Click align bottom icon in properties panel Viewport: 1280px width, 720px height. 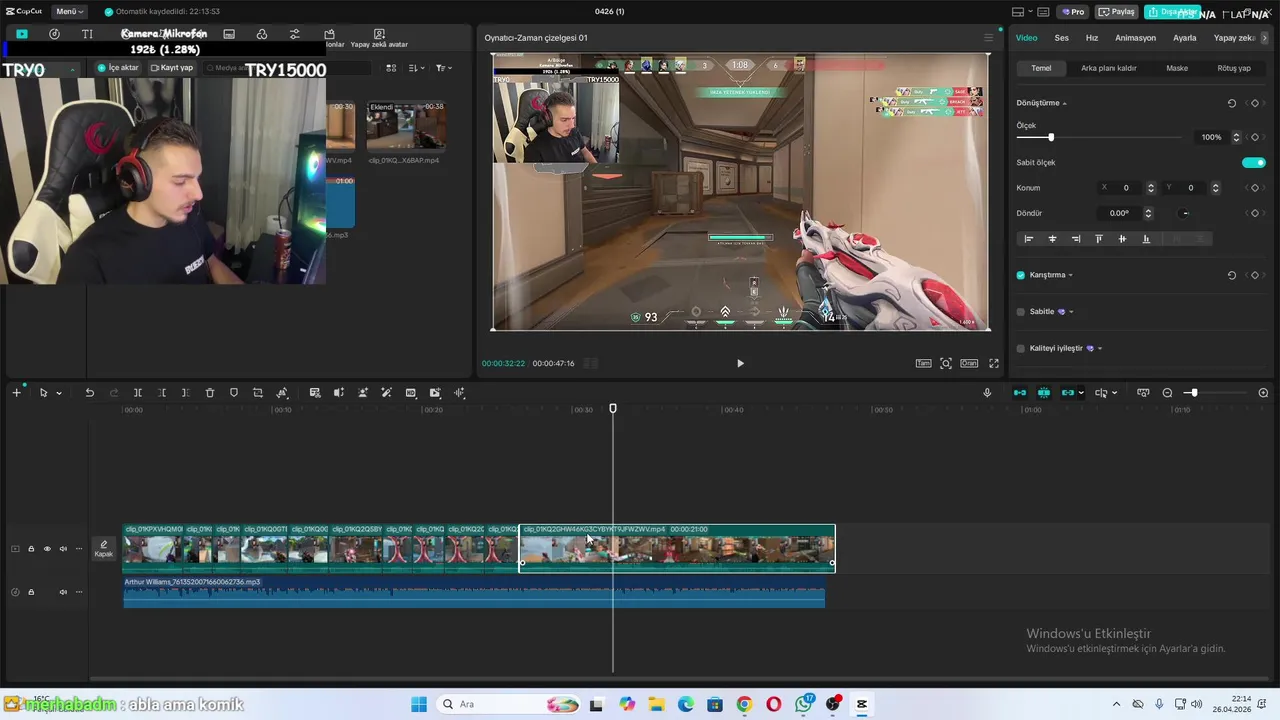click(1146, 239)
